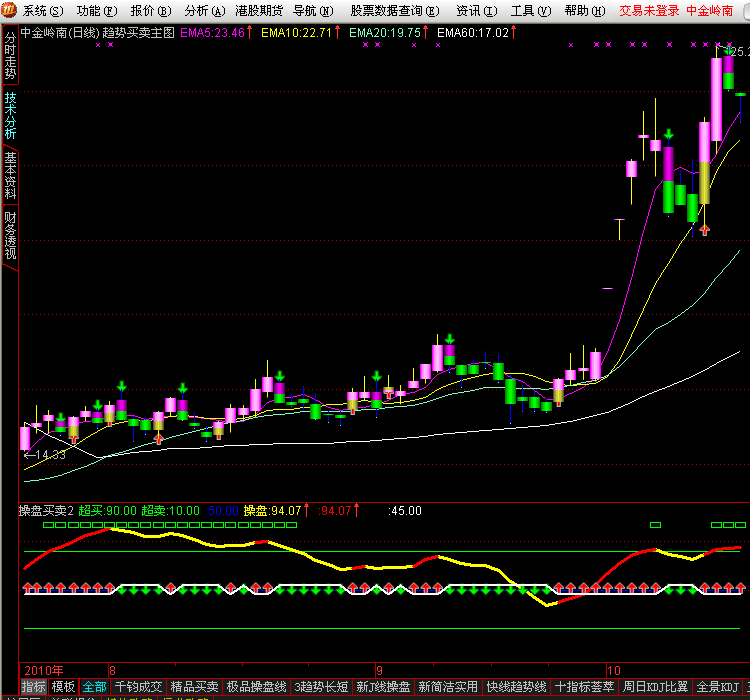Viewport: 750px width, 700px height.
Task: Toggle the 全部 filter in the bottom bar
Action: point(95,687)
